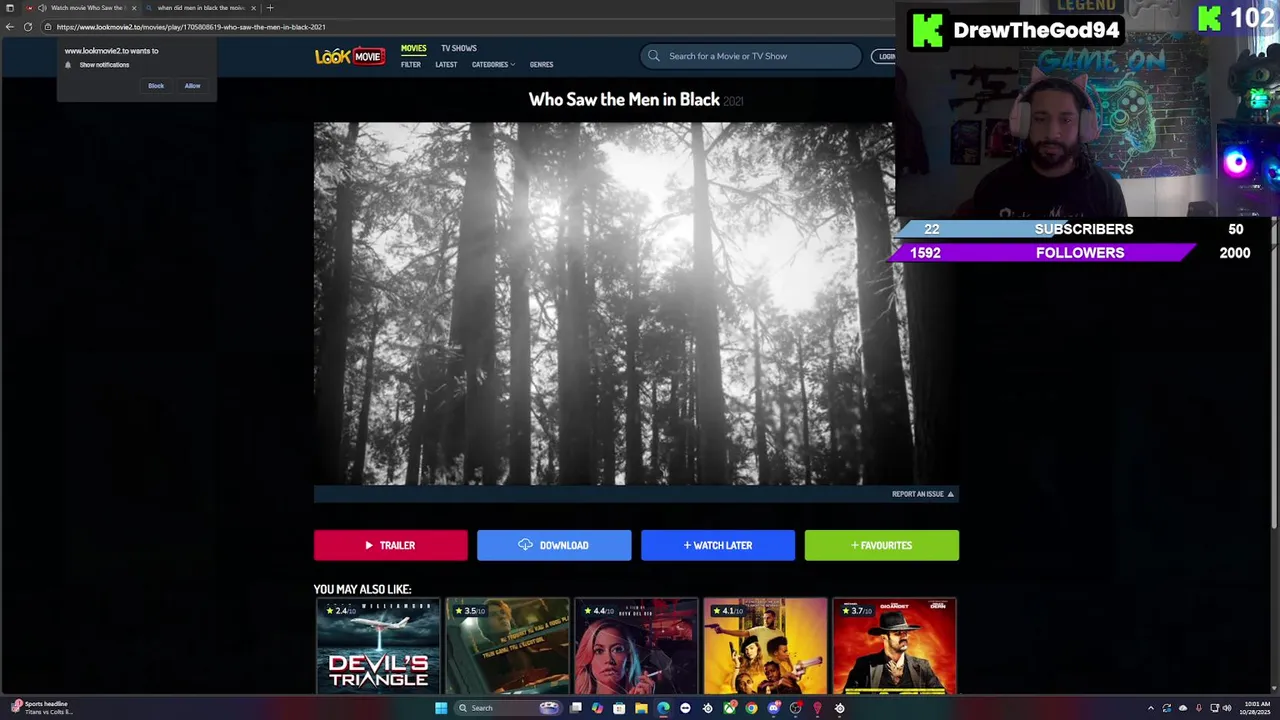Open the Filter menu item

coord(411,65)
